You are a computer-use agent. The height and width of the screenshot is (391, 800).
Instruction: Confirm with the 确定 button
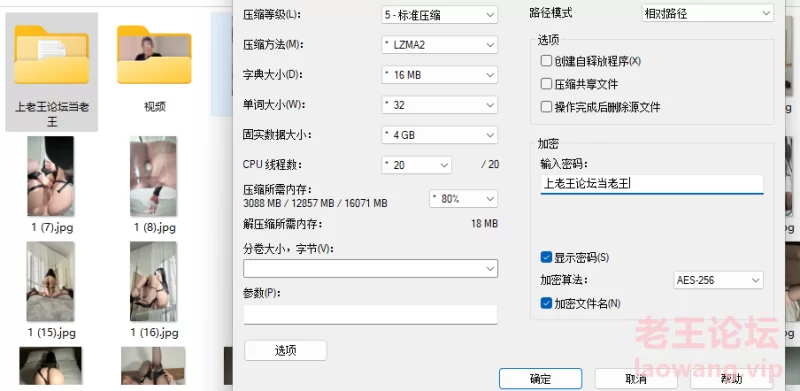tap(540, 379)
